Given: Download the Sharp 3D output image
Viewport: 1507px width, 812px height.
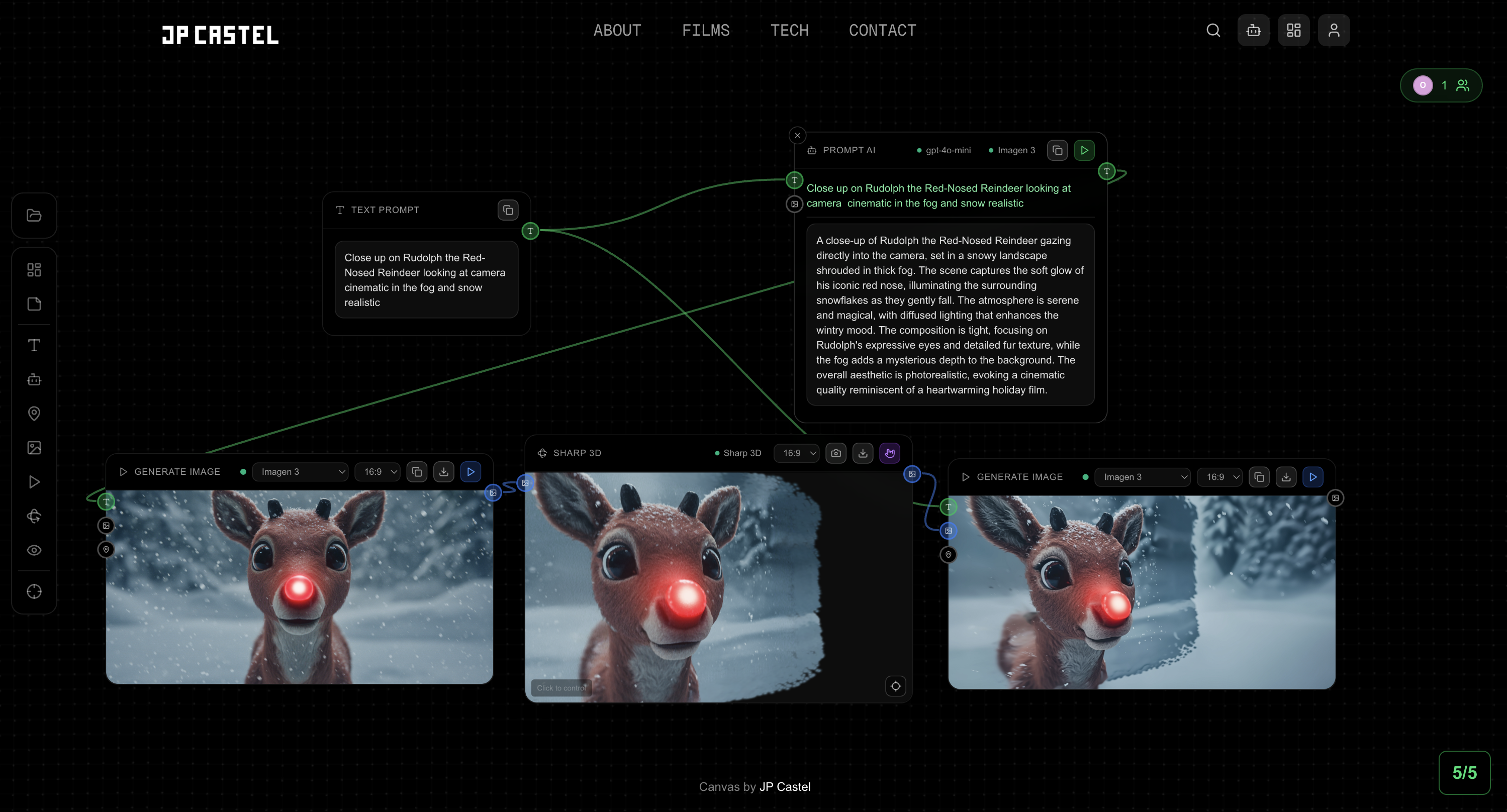Looking at the screenshot, I should point(862,453).
